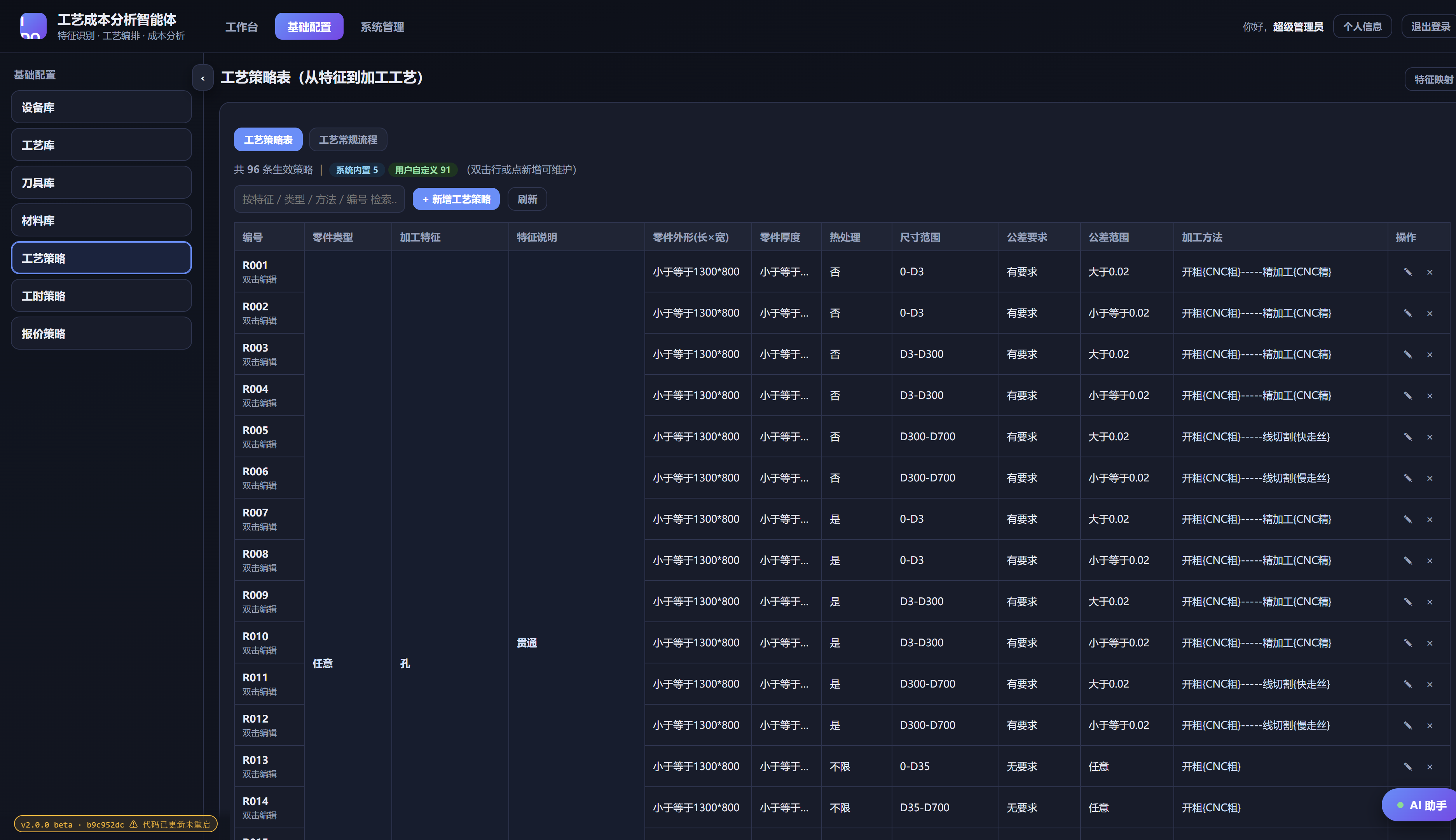Click the pencil edit icon on row R013
Image resolution: width=1456 pixels, height=840 pixels.
(1407, 767)
